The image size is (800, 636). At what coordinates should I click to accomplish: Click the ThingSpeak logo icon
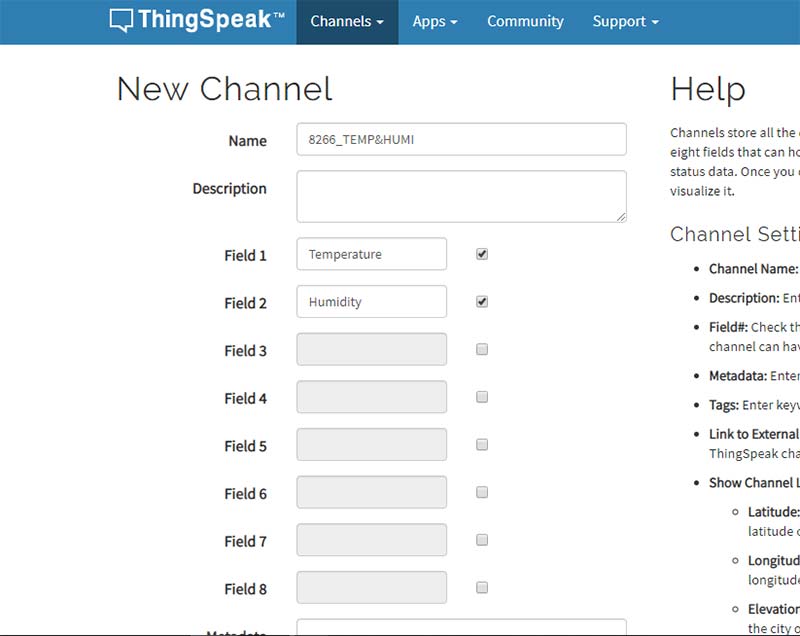[x=121, y=21]
